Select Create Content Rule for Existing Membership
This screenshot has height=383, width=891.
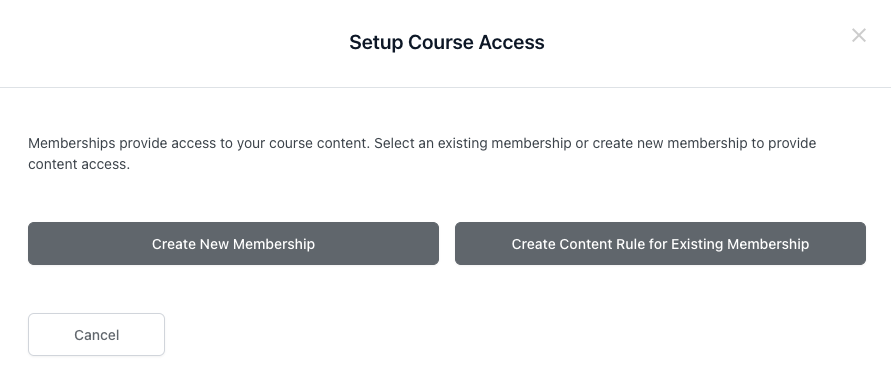pyautogui.click(x=660, y=243)
